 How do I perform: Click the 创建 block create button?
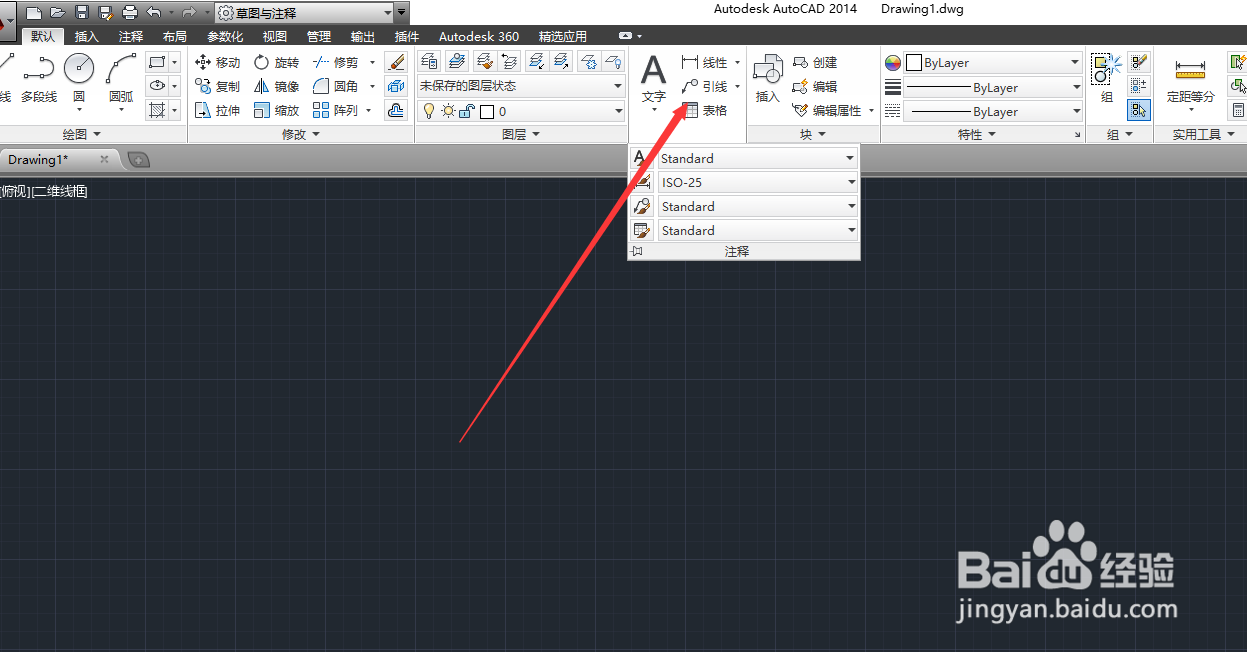[x=814, y=62]
